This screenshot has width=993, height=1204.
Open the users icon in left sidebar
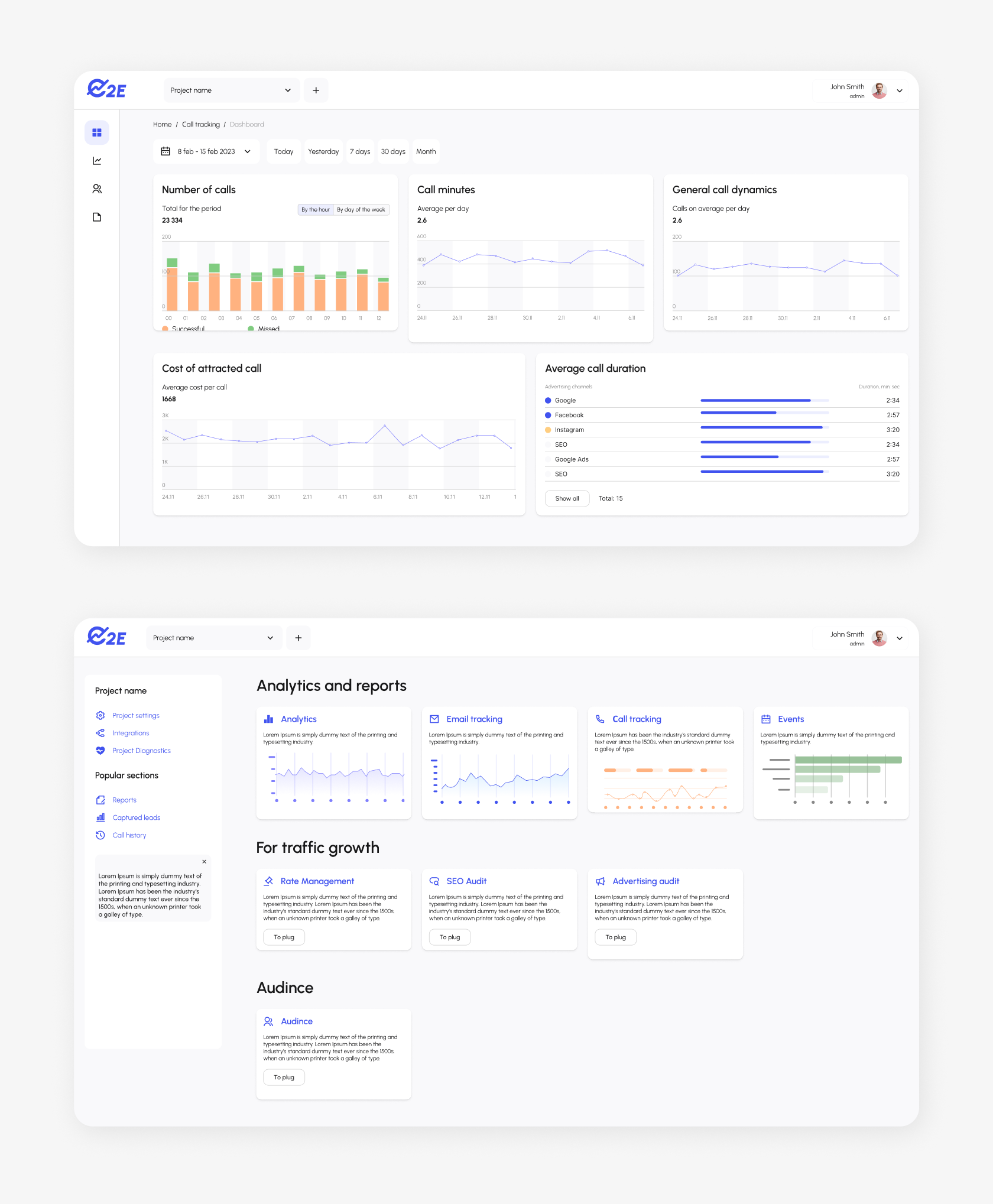point(97,189)
